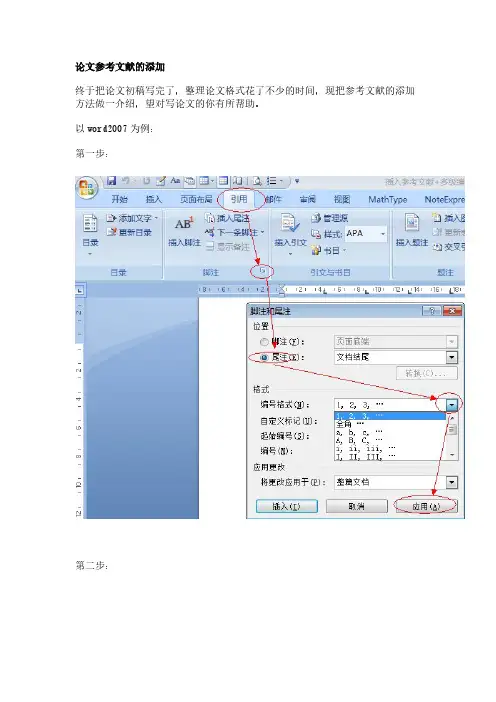This screenshot has height=702, width=496.
Task: Open the 脚注 group dialog launcher
Action: 263,271
